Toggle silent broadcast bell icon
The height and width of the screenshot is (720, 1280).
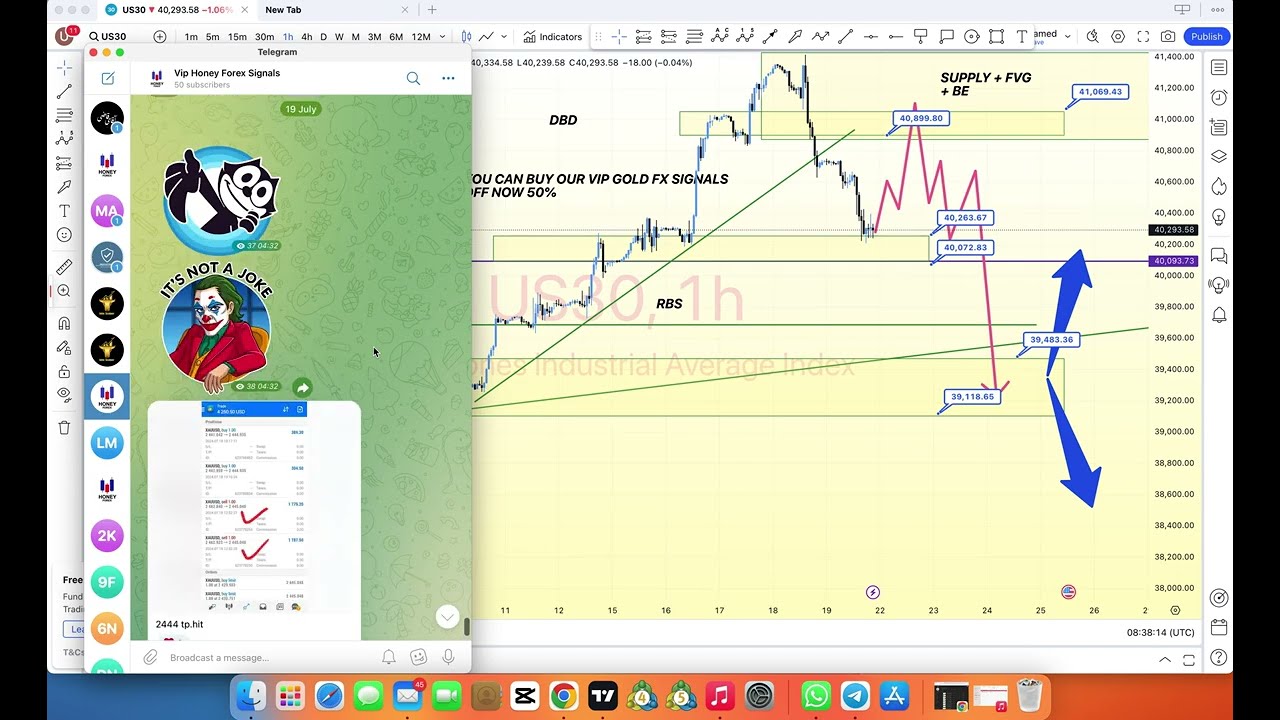point(388,657)
